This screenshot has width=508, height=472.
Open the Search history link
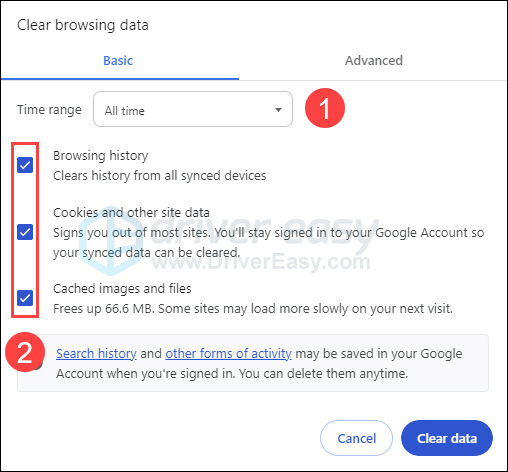[96, 354]
